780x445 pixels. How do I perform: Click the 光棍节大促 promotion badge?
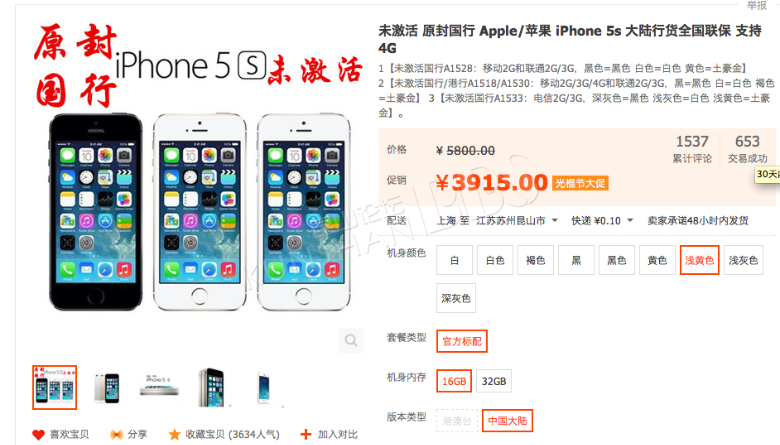point(580,183)
